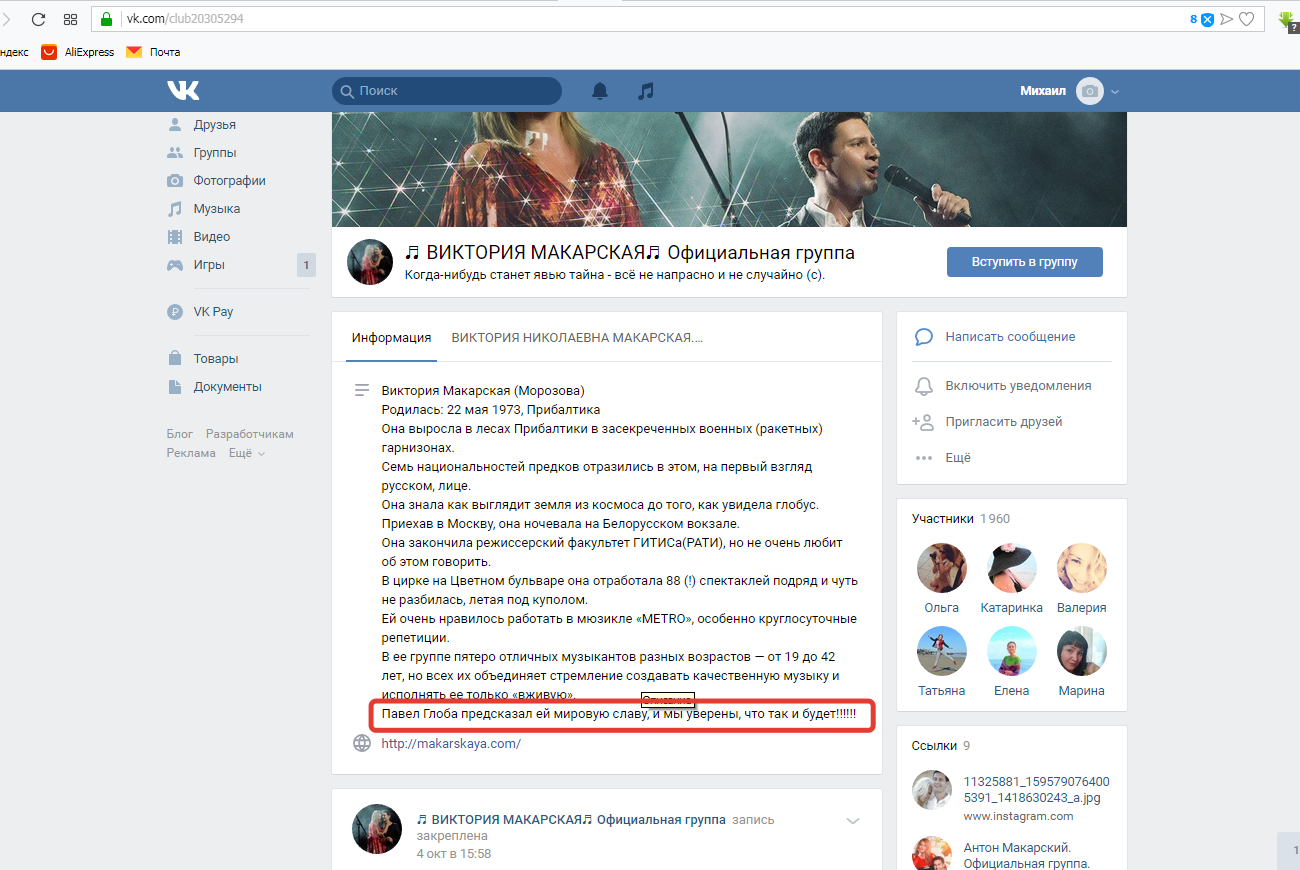The image size is (1300, 870).
Task: Select the ВИКТОРИЯ НИКОЛАЕВНА МАКАРСКАЯ tab
Action: tap(577, 337)
